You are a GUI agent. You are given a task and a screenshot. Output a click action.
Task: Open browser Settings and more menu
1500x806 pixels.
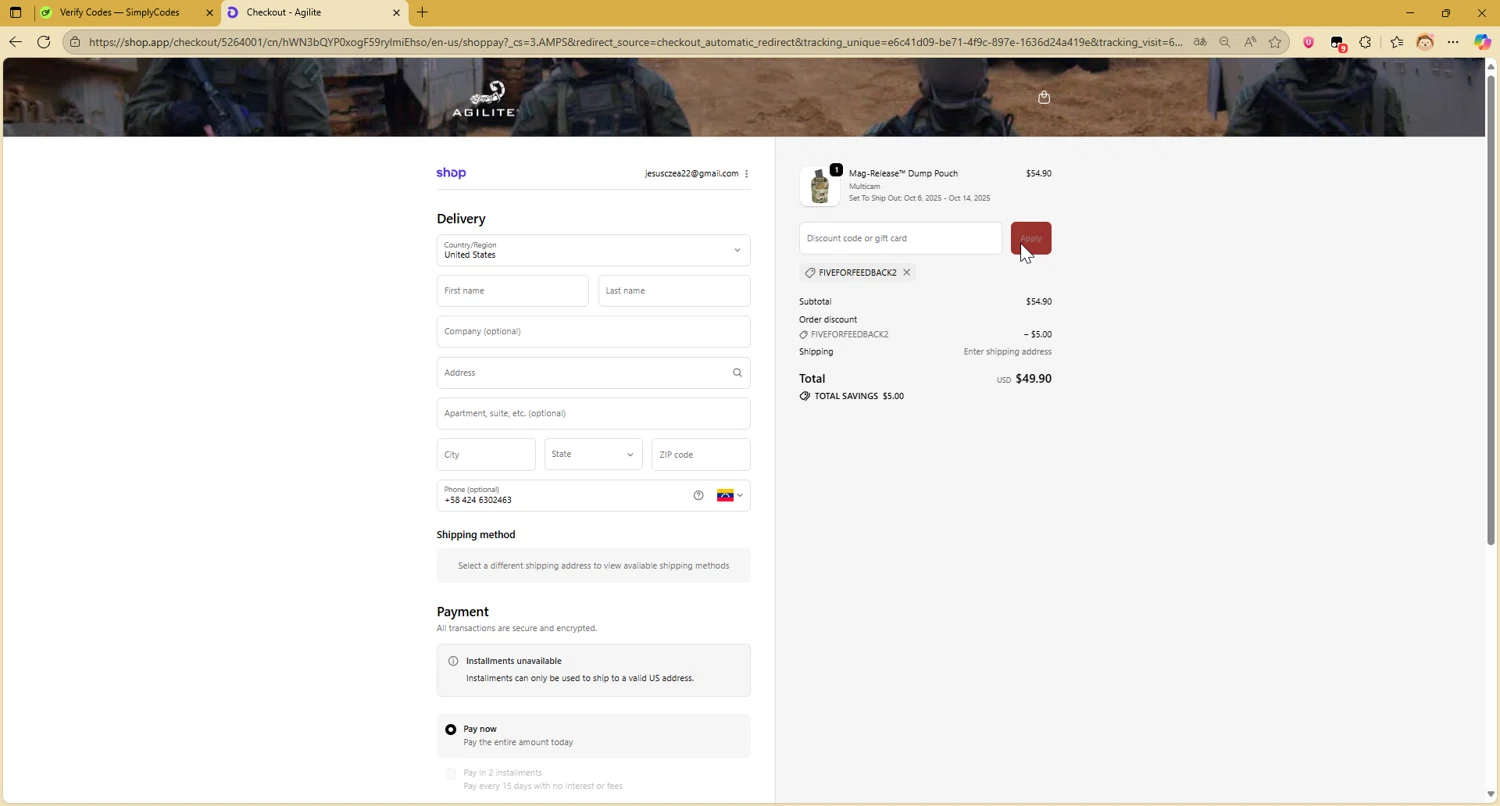(1453, 42)
